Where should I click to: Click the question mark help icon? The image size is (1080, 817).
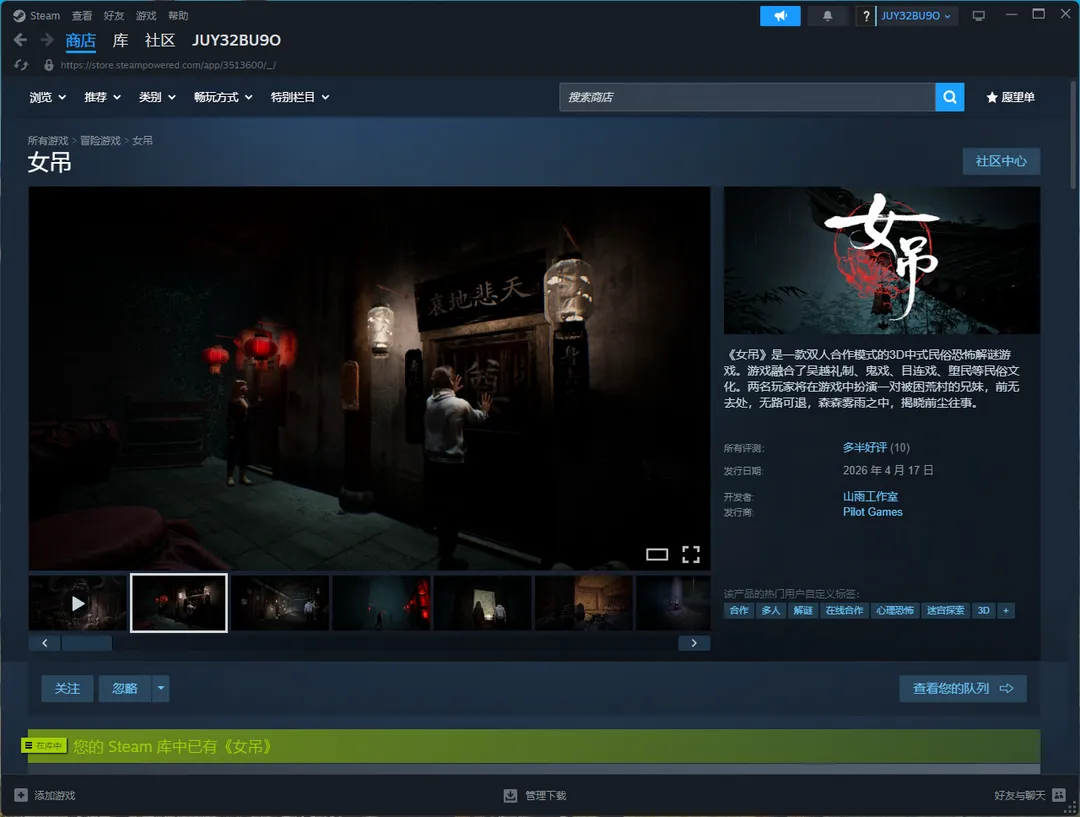point(866,15)
